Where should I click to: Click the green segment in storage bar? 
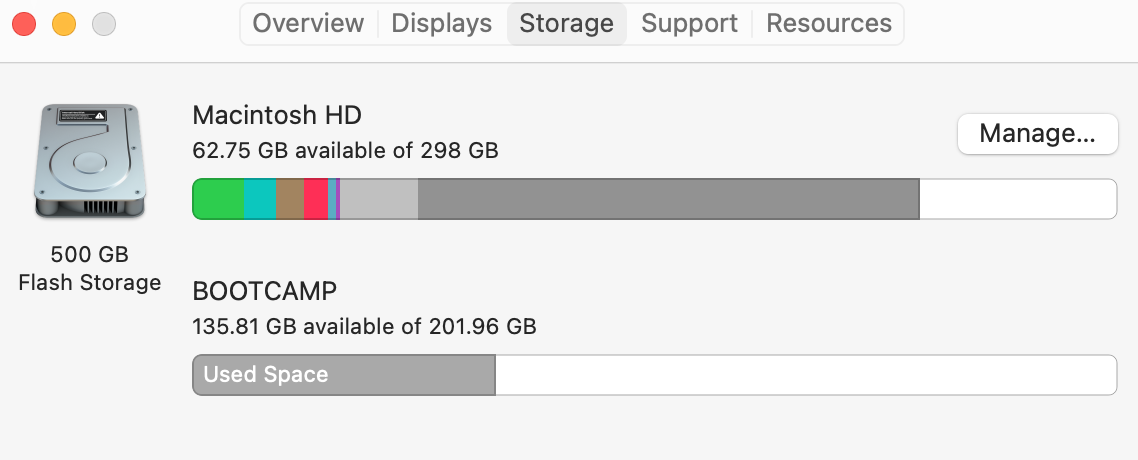[218, 199]
